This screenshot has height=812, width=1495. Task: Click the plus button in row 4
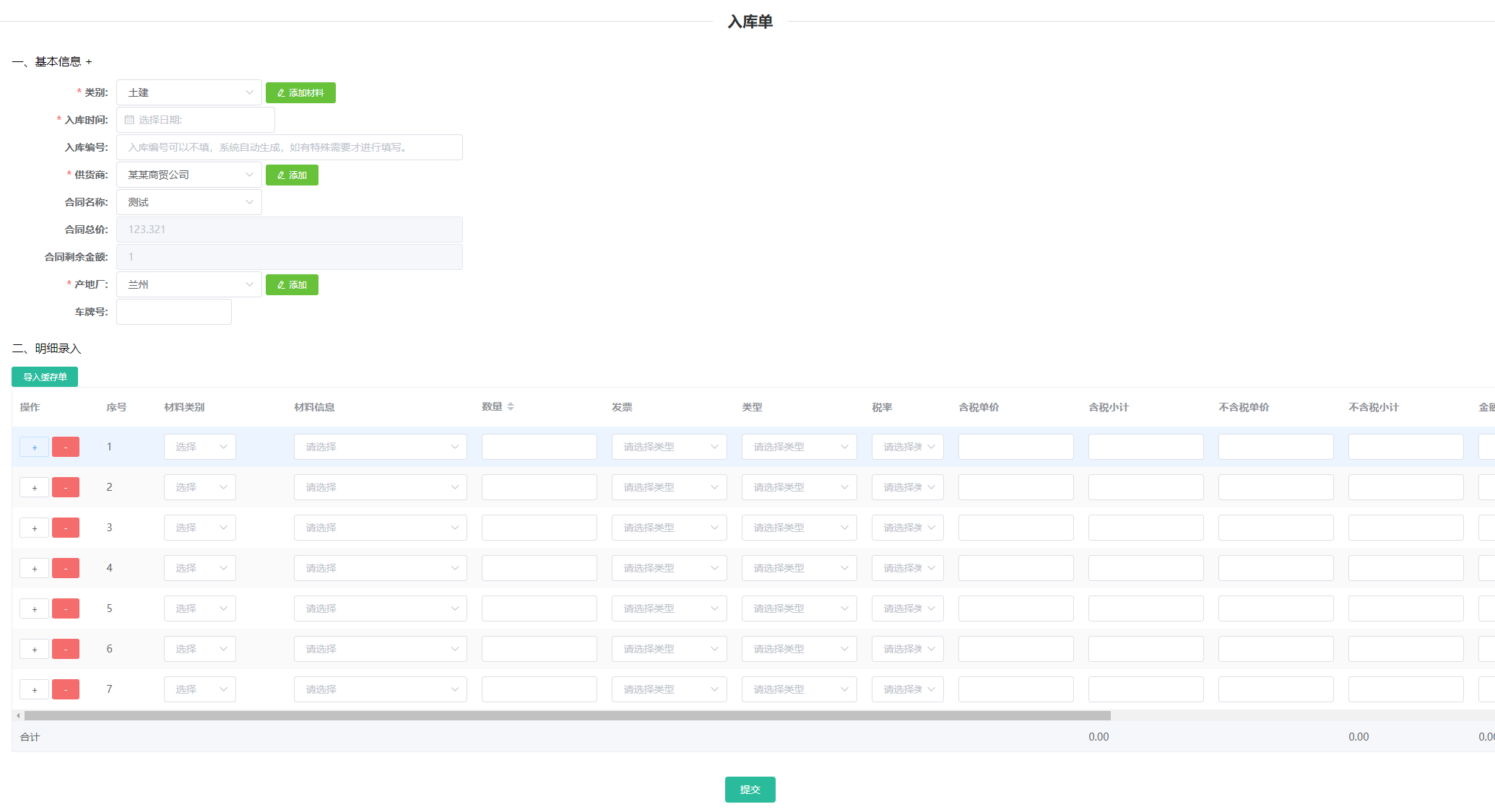coord(34,569)
